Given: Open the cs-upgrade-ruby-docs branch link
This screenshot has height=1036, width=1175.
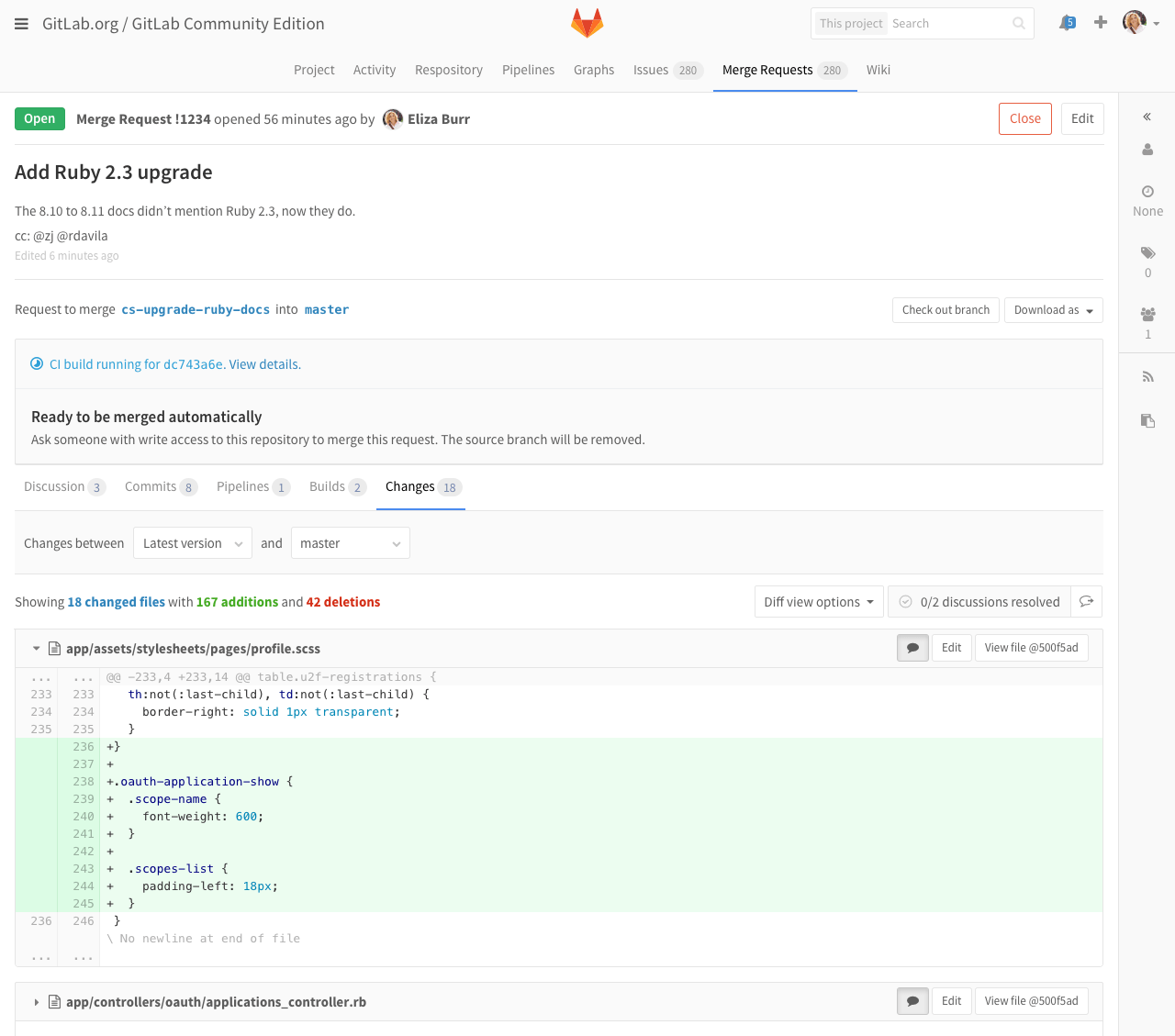Looking at the screenshot, I should (x=196, y=309).
